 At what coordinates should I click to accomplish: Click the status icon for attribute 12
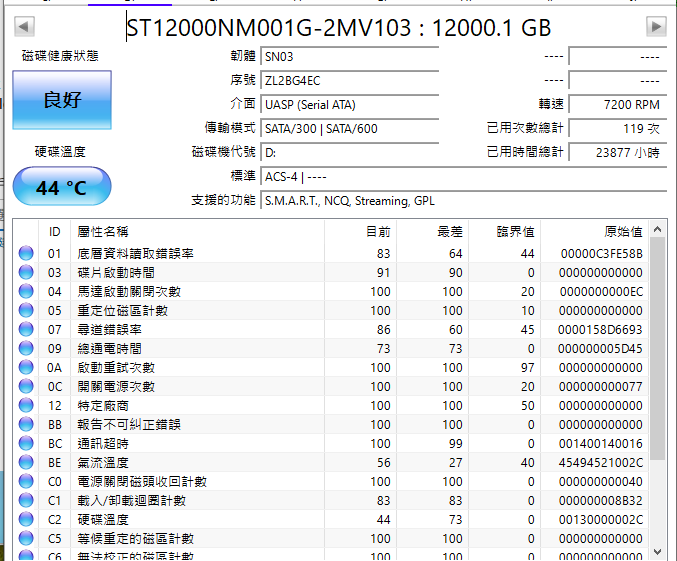coord(26,405)
